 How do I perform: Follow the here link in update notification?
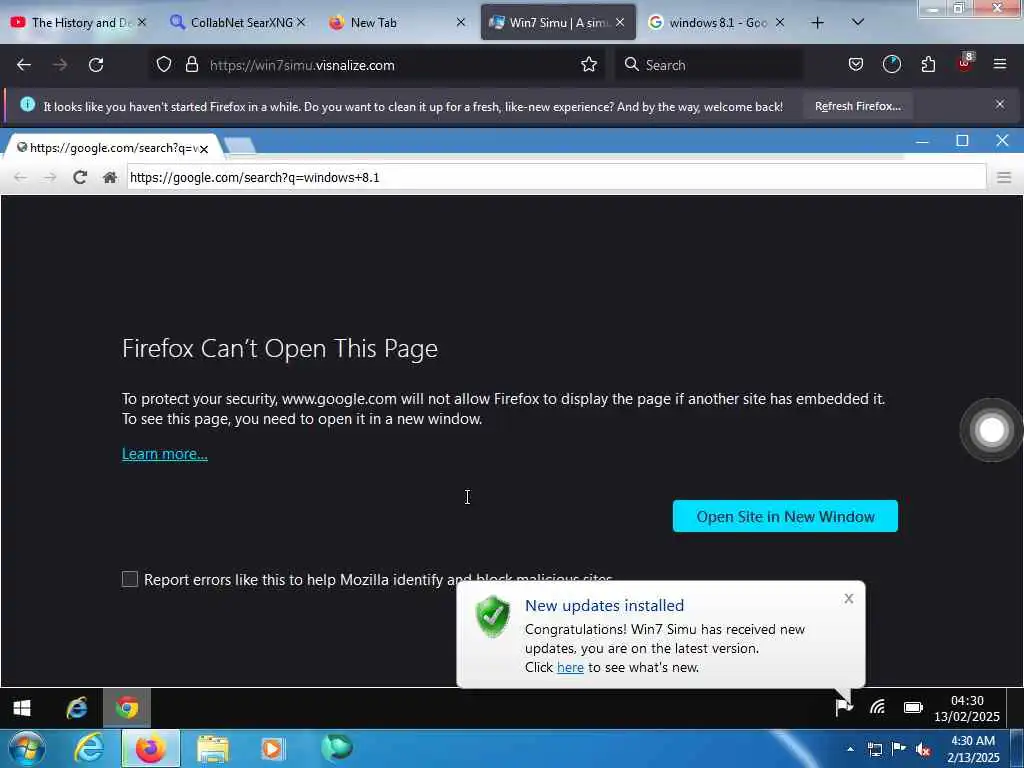(570, 667)
